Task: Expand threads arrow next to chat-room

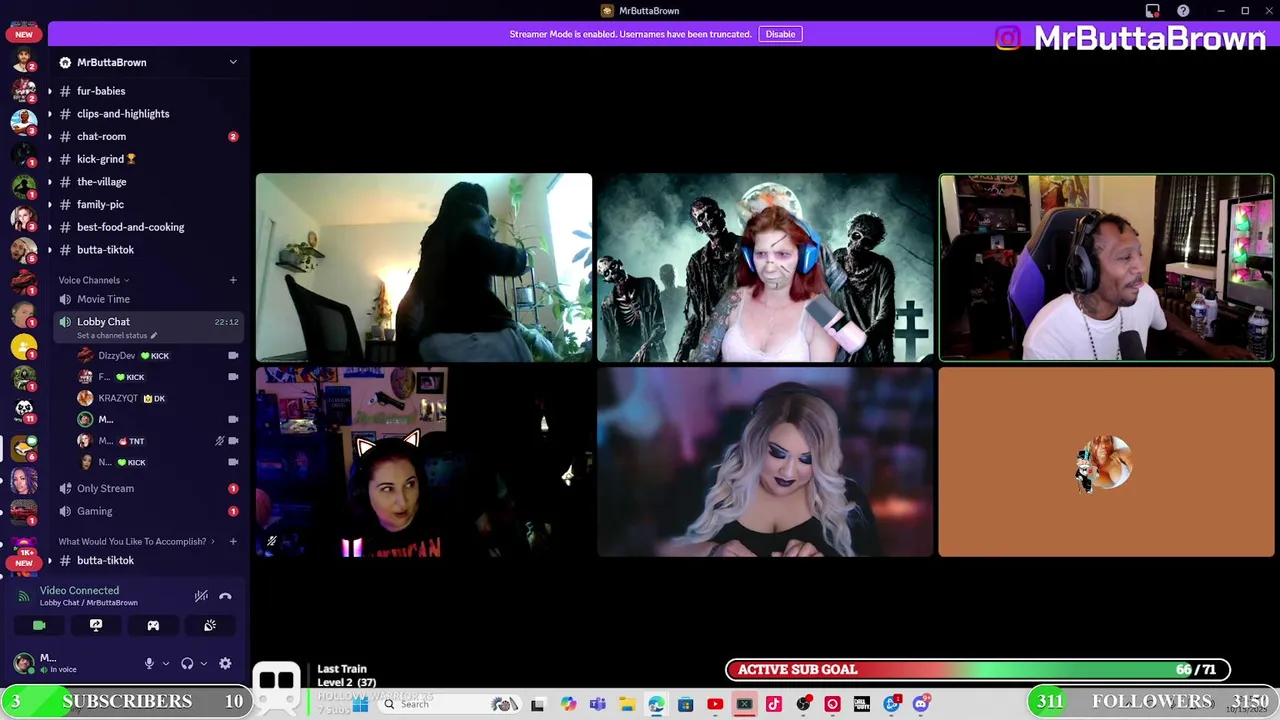Action: coord(49,136)
